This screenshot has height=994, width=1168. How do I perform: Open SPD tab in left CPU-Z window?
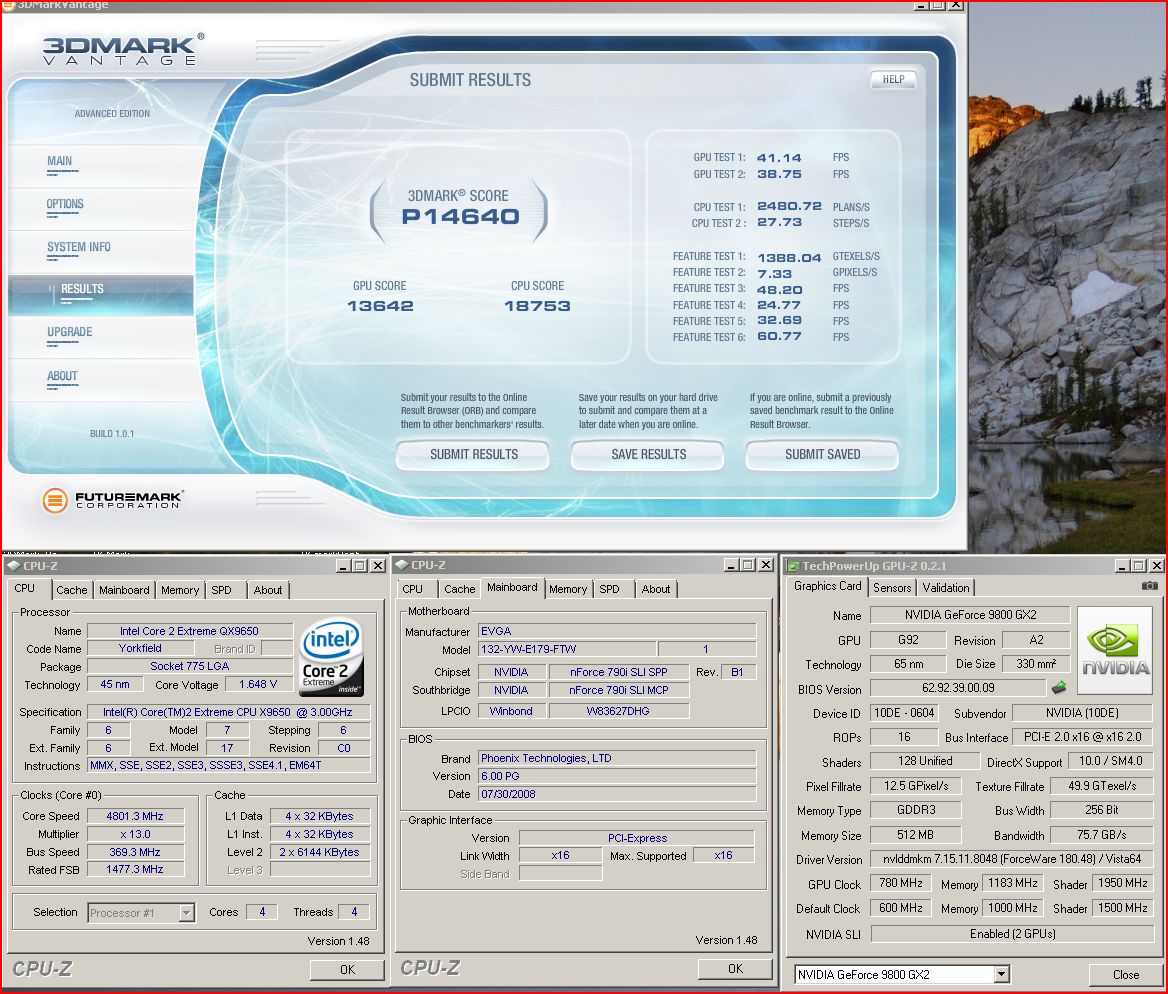221,590
